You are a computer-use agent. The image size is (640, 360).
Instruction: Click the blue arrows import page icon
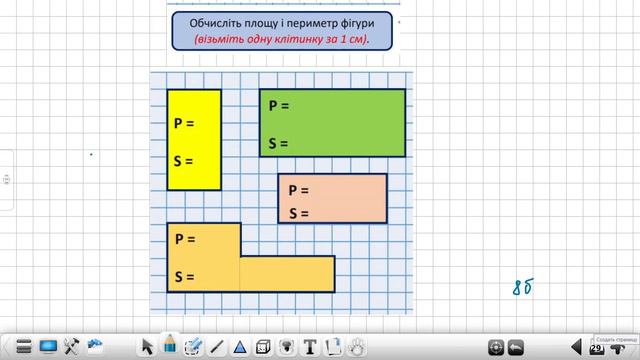pos(95,345)
